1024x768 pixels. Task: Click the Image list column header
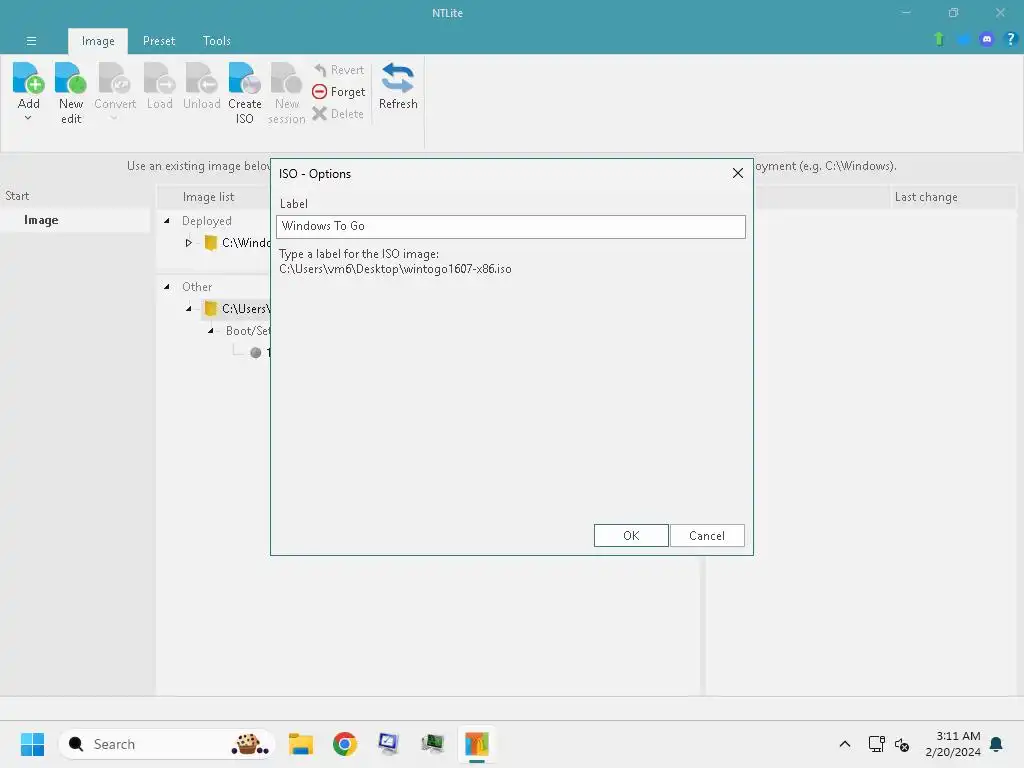(208, 197)
